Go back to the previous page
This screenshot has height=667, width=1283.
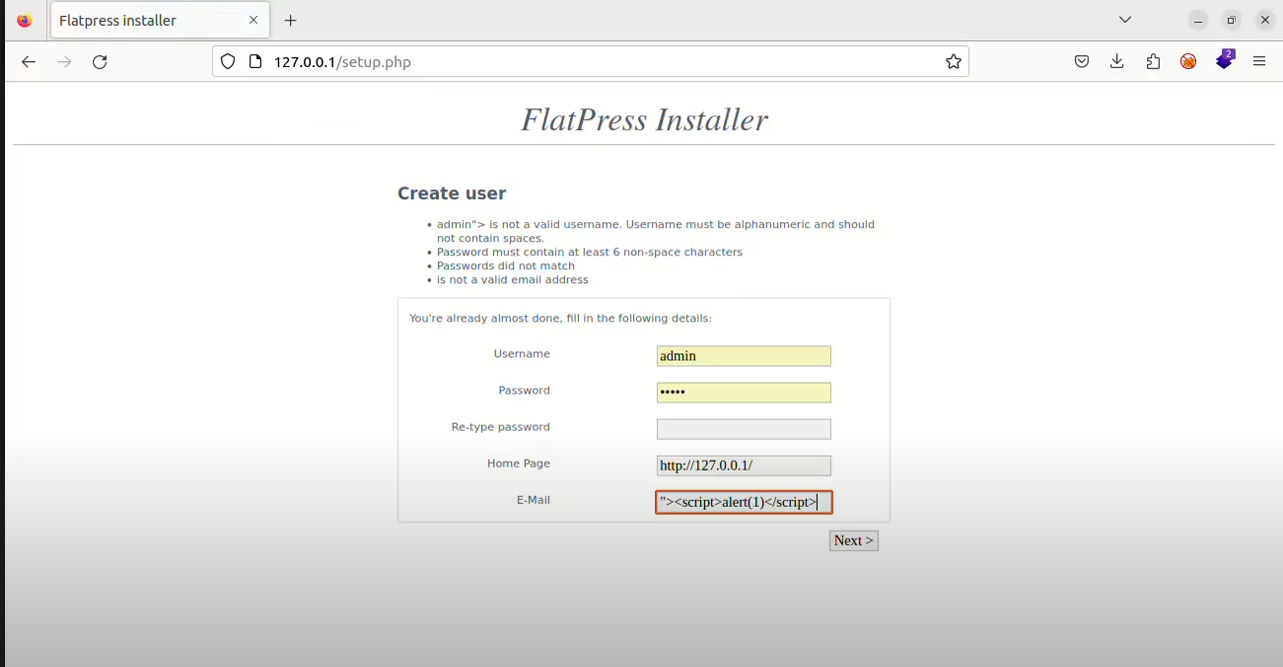coord(28,62)
